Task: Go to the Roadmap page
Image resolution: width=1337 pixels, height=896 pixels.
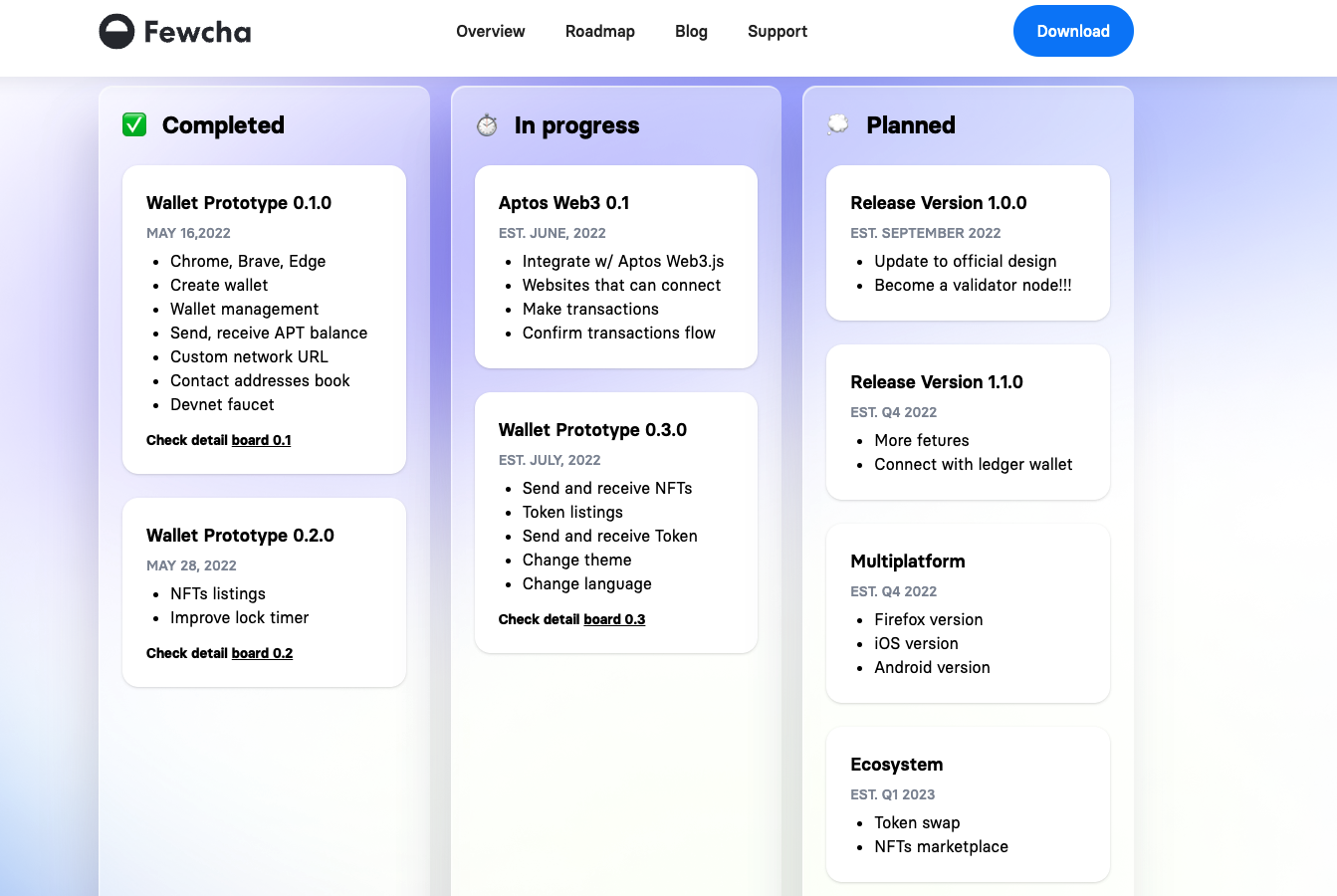Action: [x=599, y=32]
